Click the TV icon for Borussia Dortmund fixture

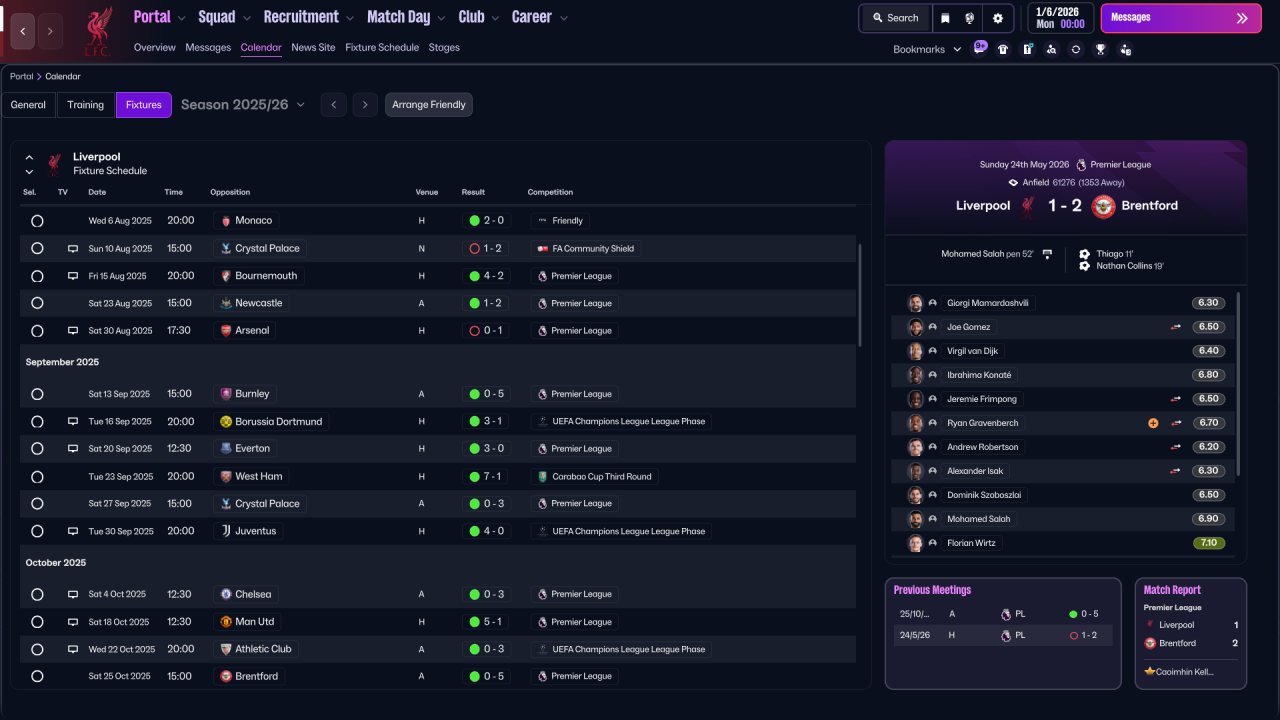click(x=72, y=422)
